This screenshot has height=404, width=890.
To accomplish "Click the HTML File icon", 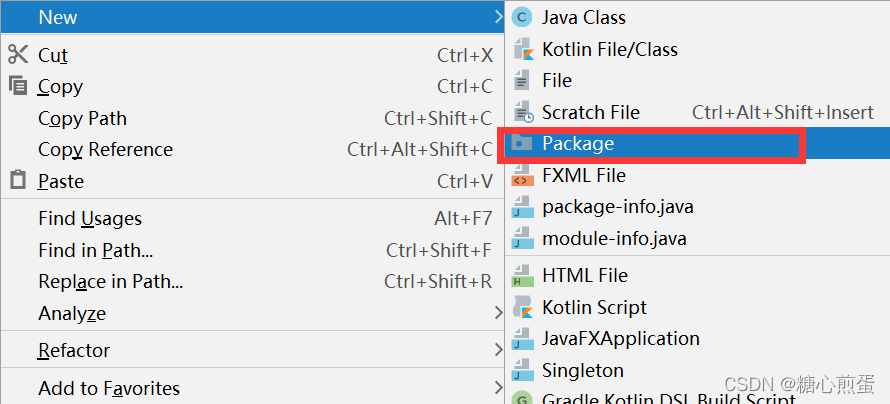I will [523, 275].
